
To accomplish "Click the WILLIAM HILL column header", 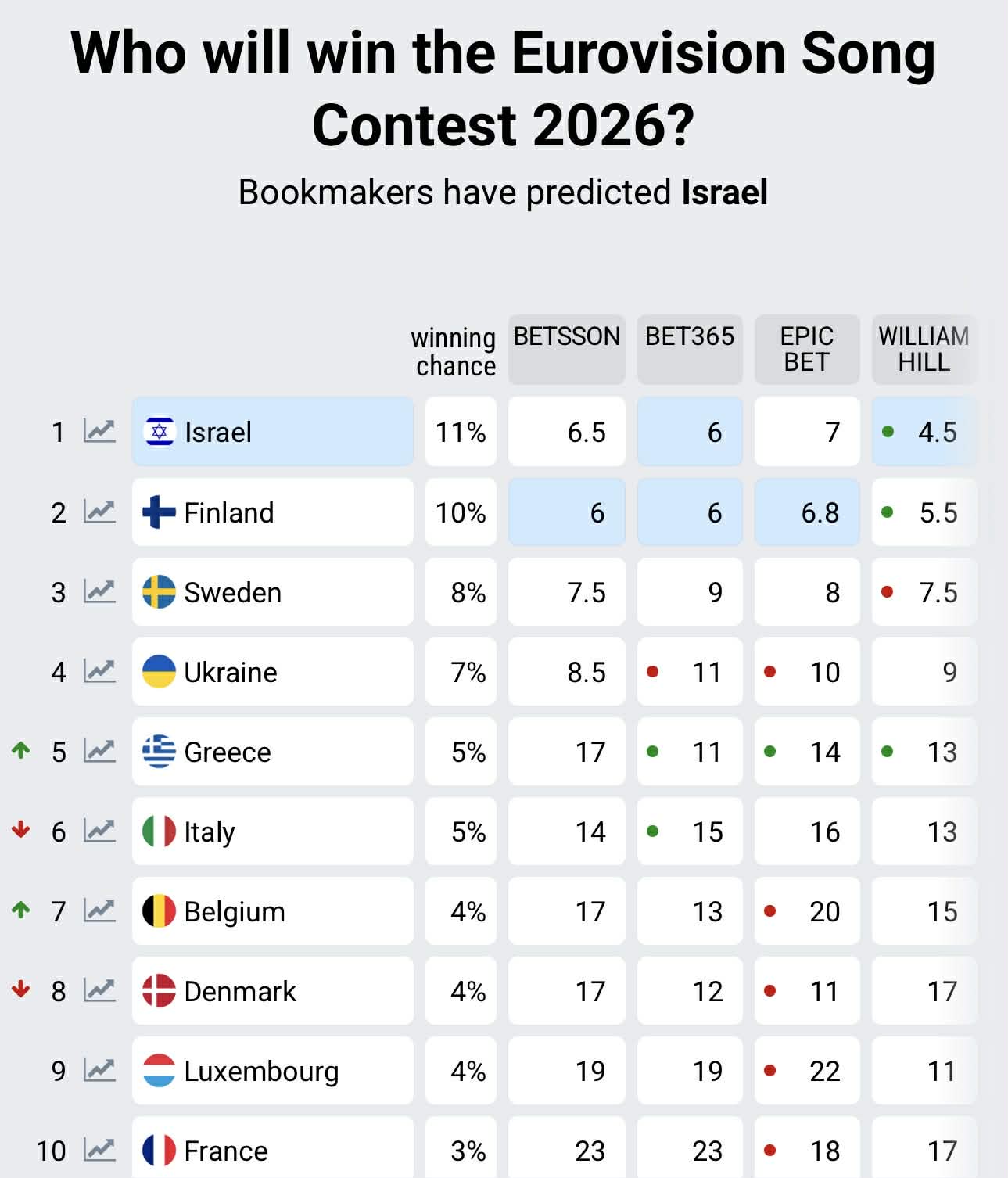I will tap(924, 349).
